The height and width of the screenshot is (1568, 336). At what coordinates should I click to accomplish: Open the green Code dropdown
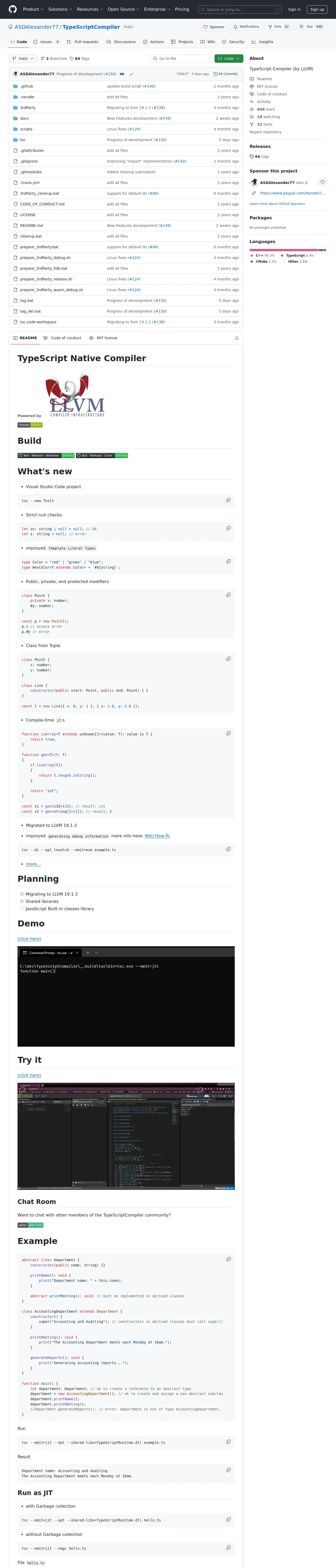point(229,59)
